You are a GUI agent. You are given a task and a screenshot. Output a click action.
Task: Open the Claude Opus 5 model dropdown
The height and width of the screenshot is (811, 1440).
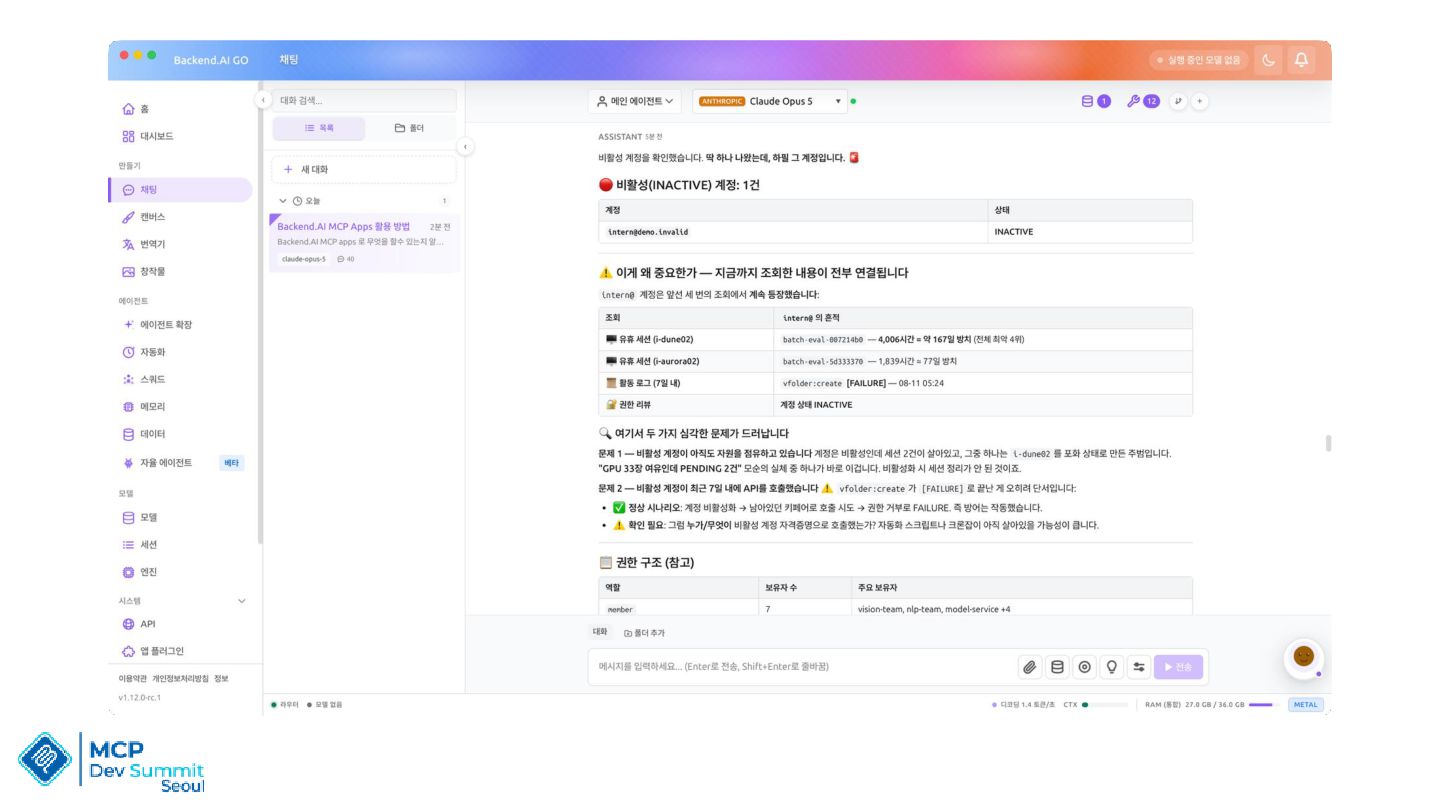(x=769, y=101)
